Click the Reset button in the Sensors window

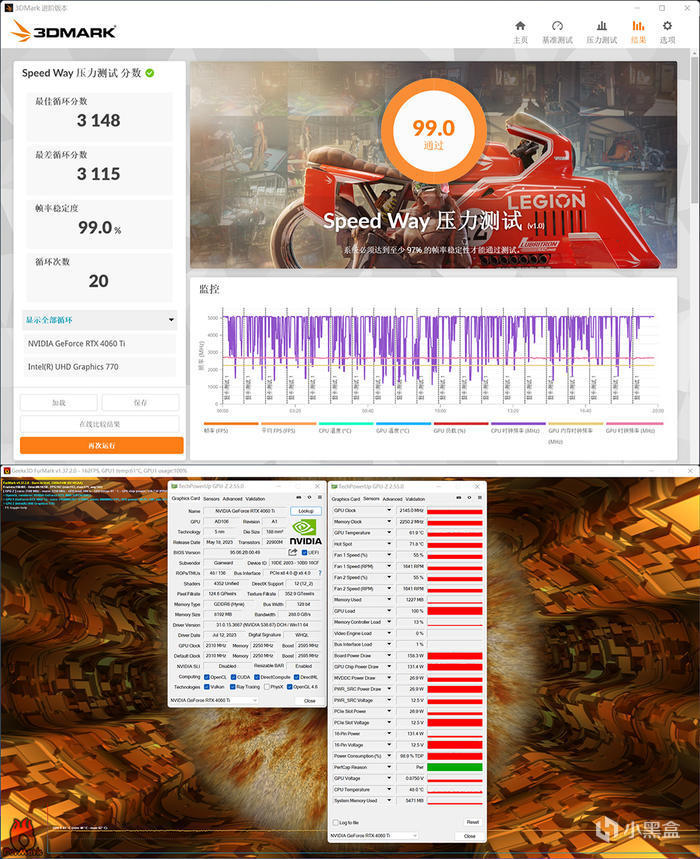[472, 822]
